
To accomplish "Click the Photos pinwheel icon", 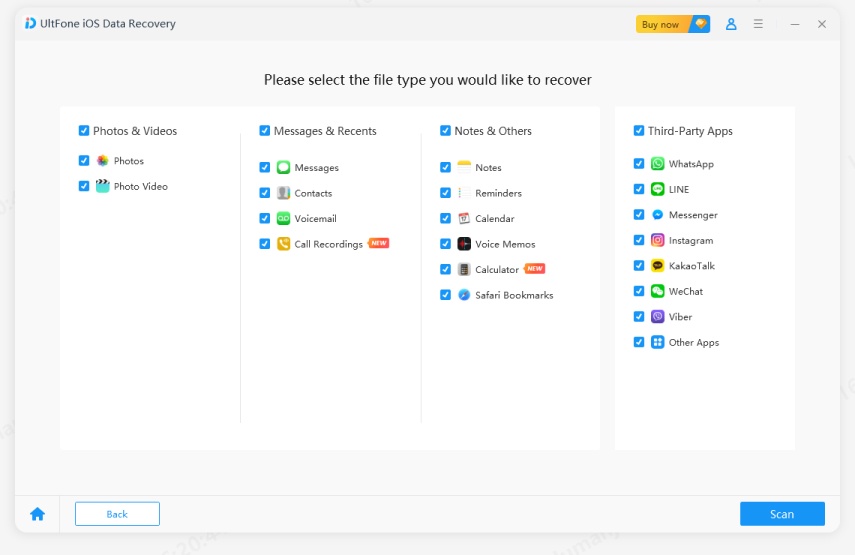I will tap(102, 161).
